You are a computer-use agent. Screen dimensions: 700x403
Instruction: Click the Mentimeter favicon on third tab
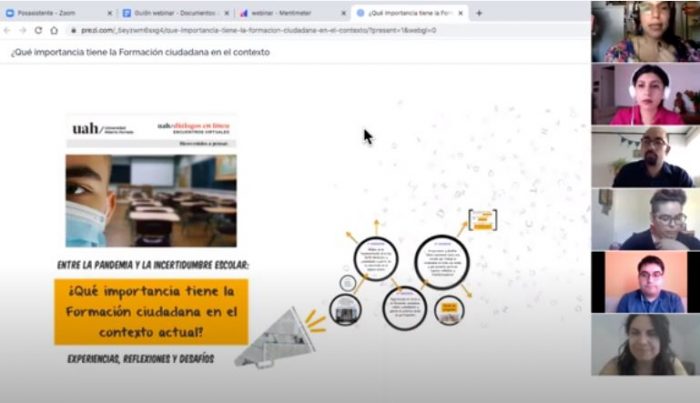(244, 13)
